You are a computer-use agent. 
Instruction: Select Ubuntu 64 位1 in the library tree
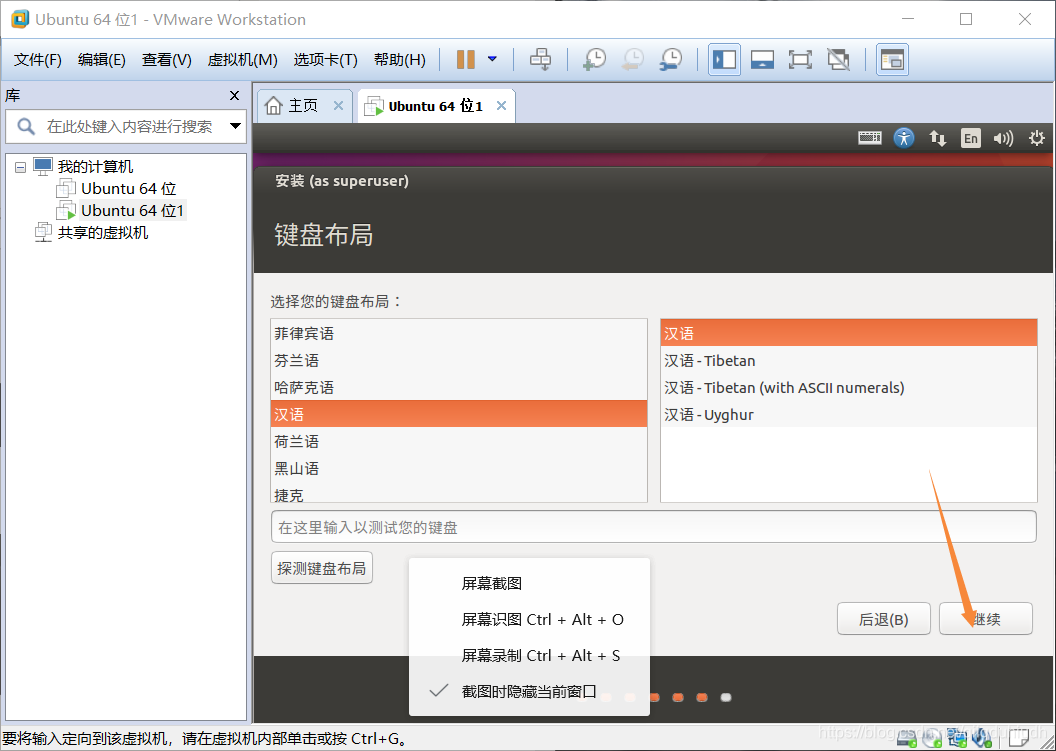[x=133, y=211]
